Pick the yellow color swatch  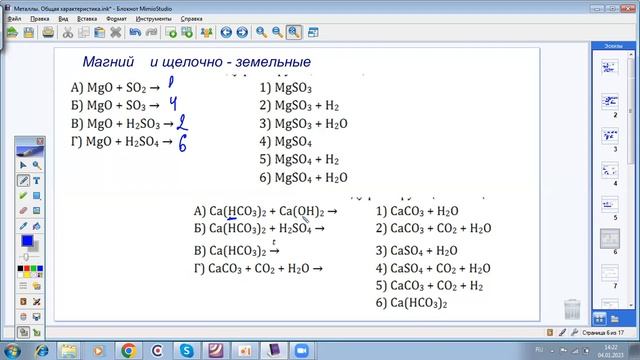click(x=27, y=275)
